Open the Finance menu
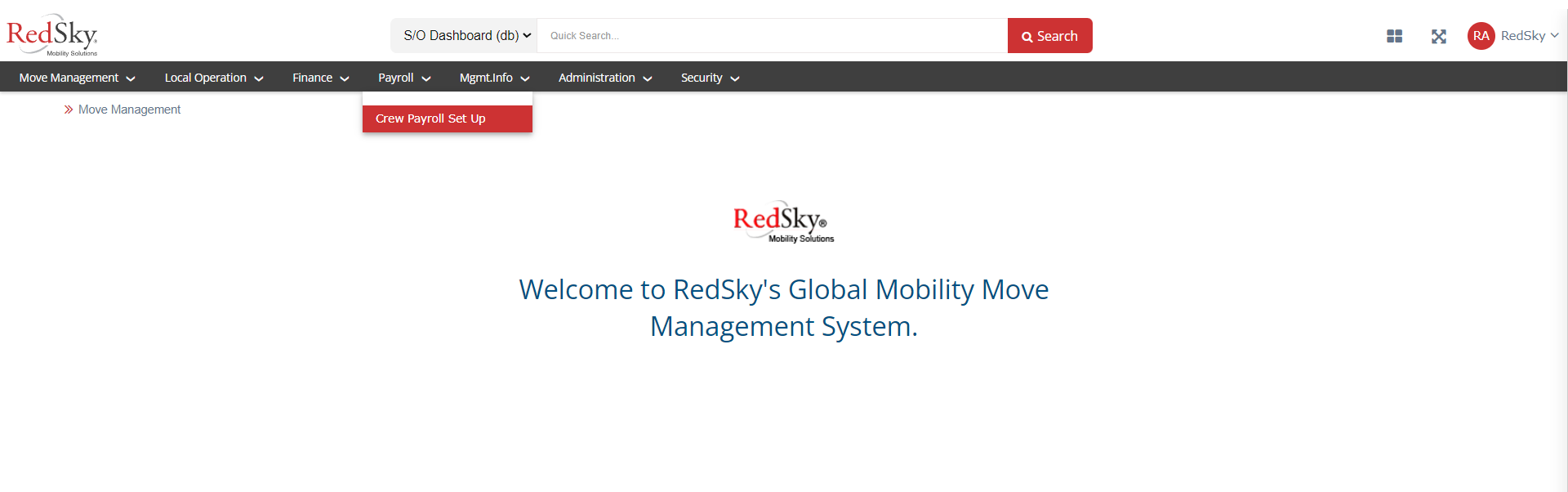The height and width of the screenshot is (492, 1568). click(x=321, y=78)
